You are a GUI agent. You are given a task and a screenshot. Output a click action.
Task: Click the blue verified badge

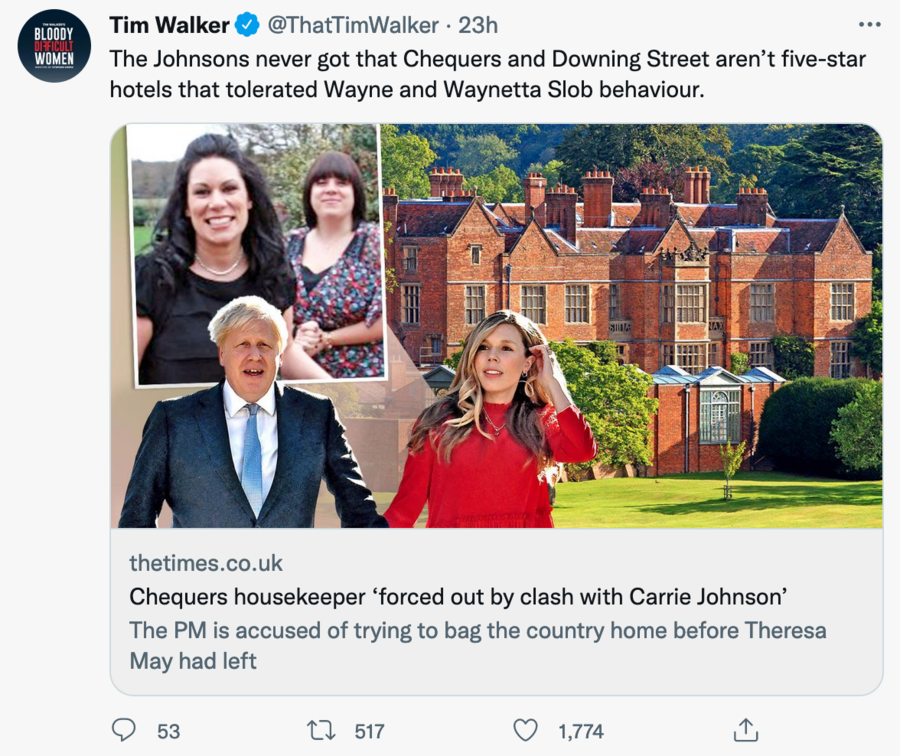click(x=247, y=25)
